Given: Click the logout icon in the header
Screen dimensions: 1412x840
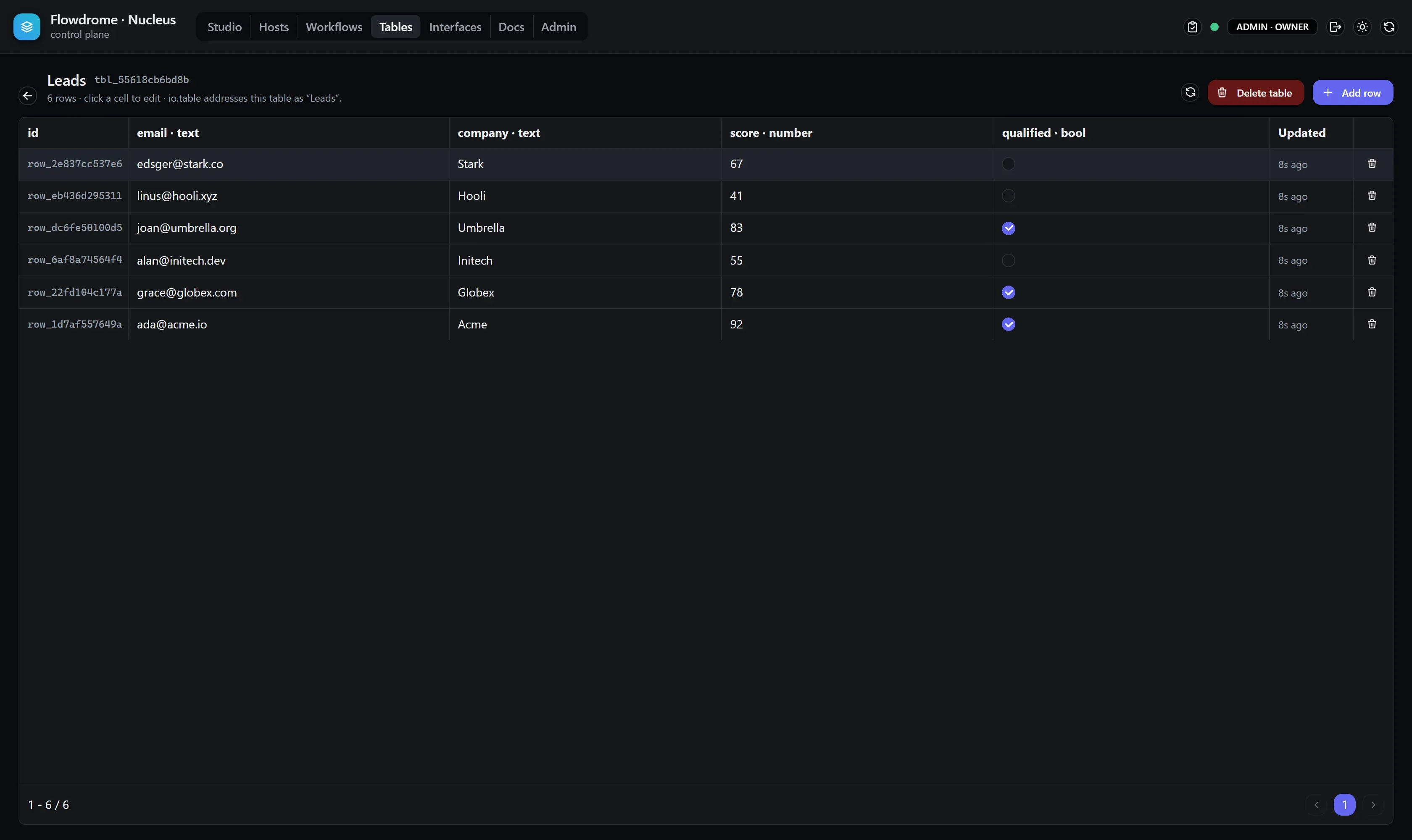Looking at the screenshot, I should tap(1335, 26).
